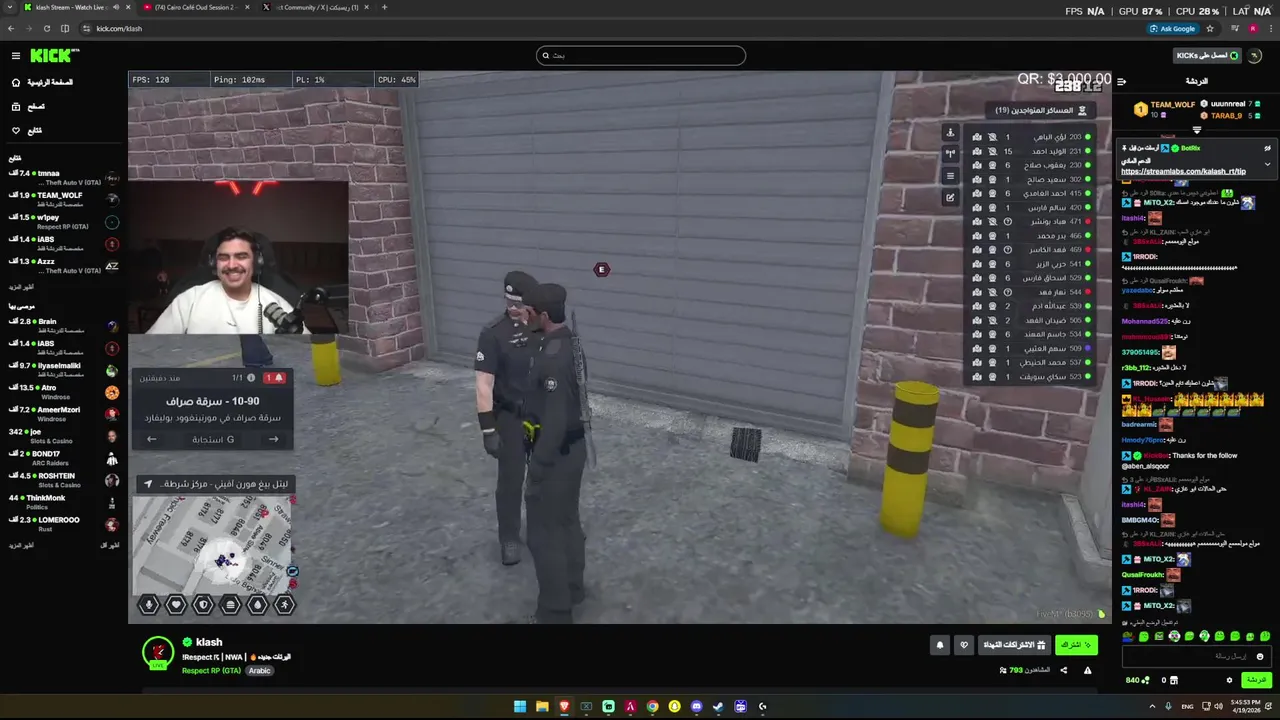Image resolution: width=1280 pixels, height=720 pixels.
Task: Focus the Kick search box
Action: [x=641, y=55]
